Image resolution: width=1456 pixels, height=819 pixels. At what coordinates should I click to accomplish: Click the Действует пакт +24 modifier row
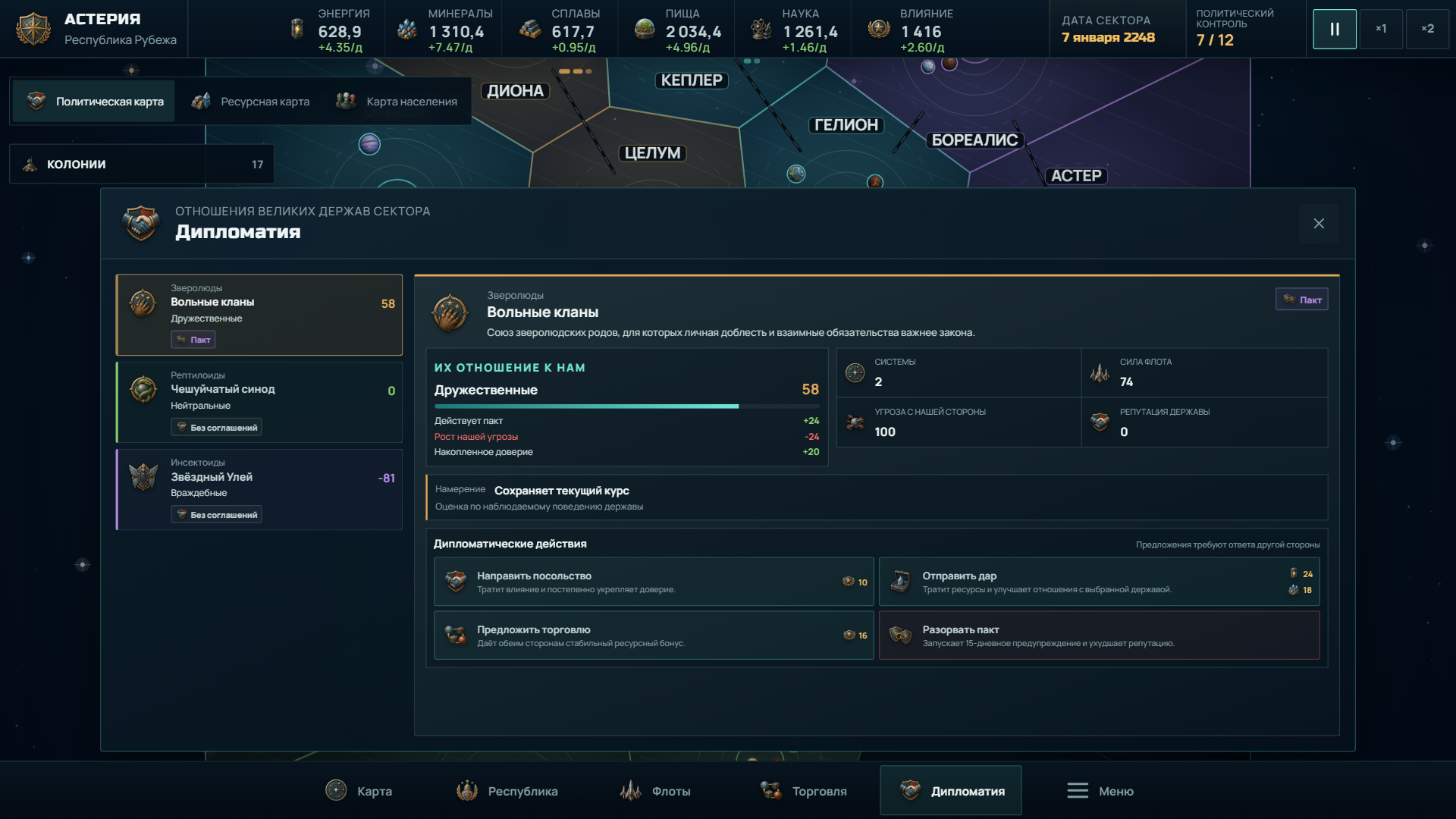tap(626, 421)
